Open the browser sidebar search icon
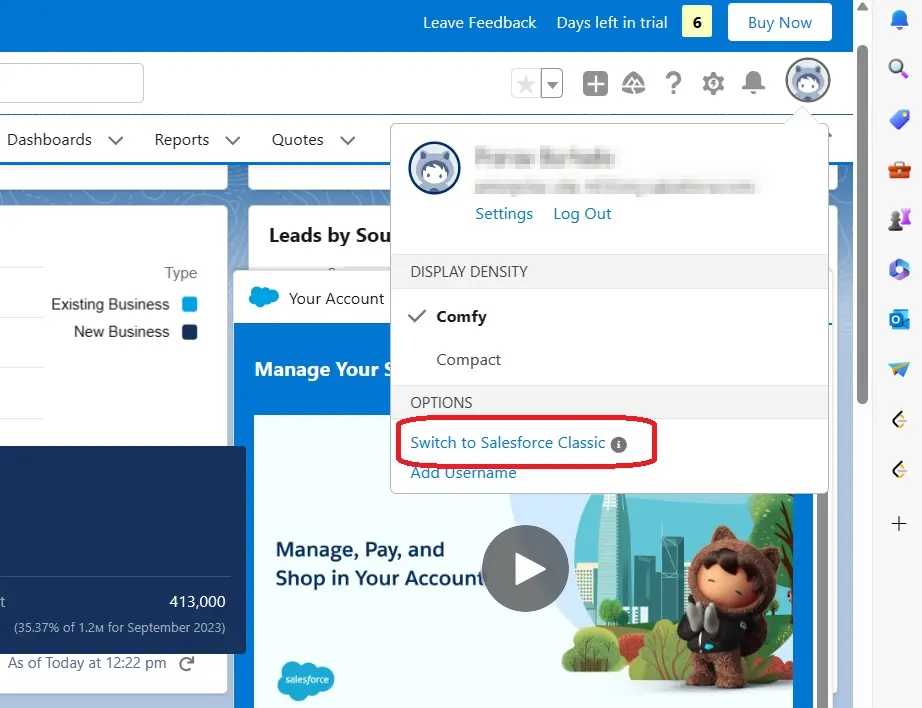The image size is (922, 708). point(898,69)
